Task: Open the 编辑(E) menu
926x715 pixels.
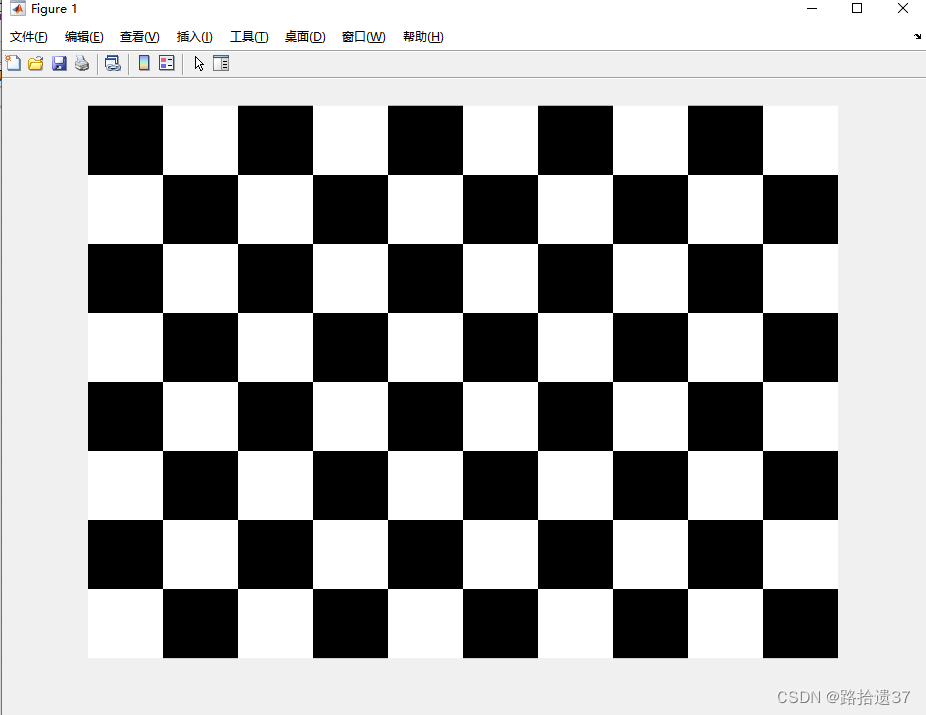Action: pos(84,37)
